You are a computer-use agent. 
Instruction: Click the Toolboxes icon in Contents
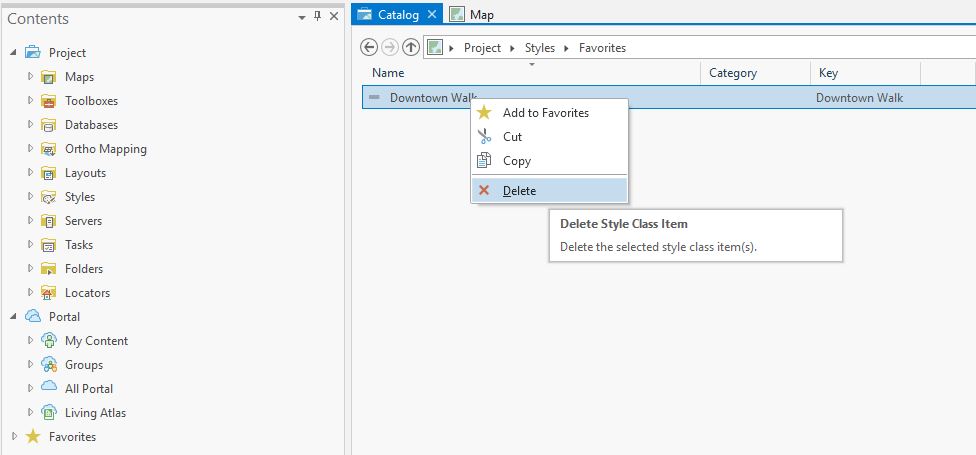point(48,101)
